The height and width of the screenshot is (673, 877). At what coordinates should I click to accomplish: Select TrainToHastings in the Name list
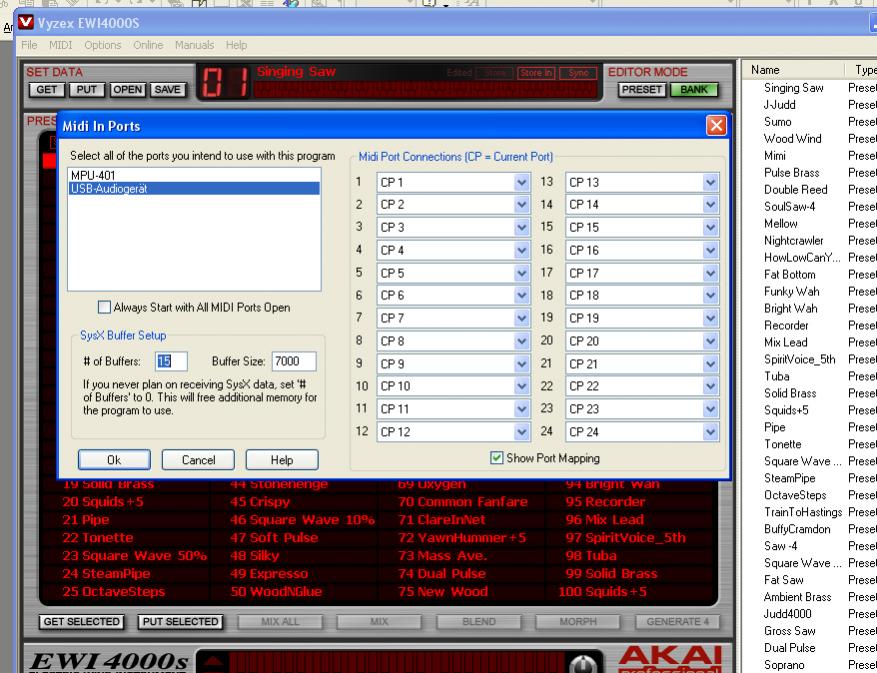pyautogui.click(x=803, y=512)
